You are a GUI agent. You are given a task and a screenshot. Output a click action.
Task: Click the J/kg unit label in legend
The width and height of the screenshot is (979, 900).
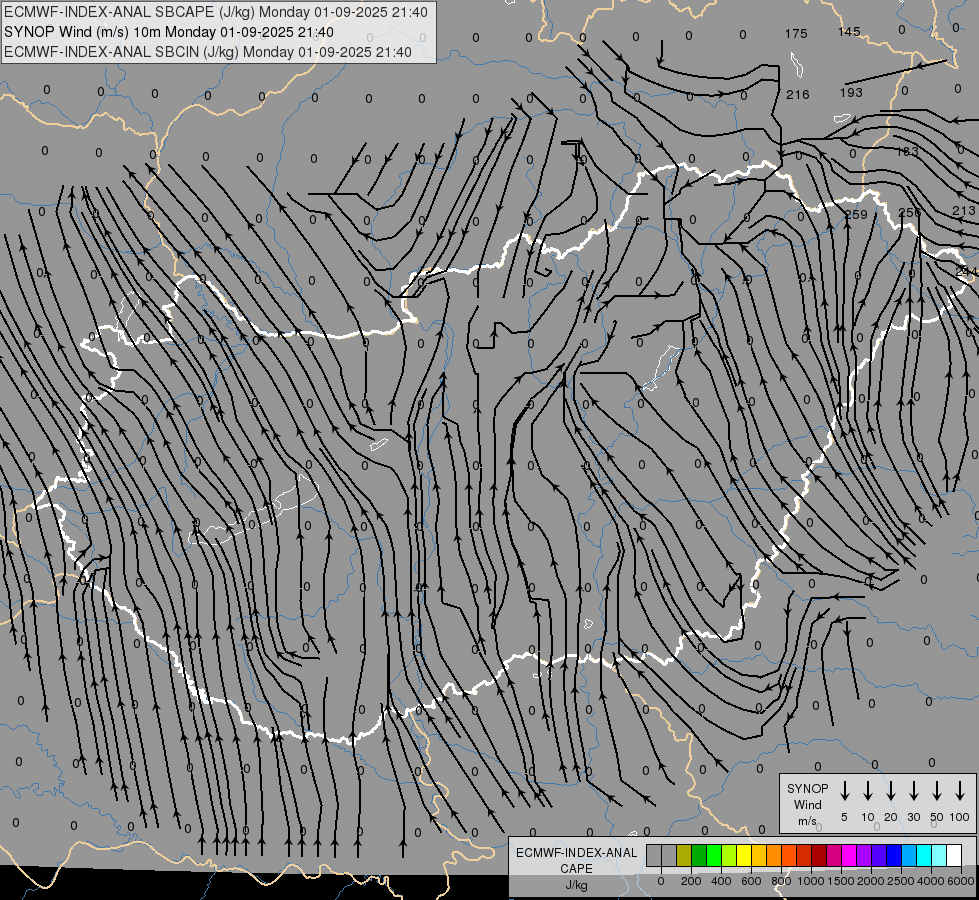click(576, 885)
